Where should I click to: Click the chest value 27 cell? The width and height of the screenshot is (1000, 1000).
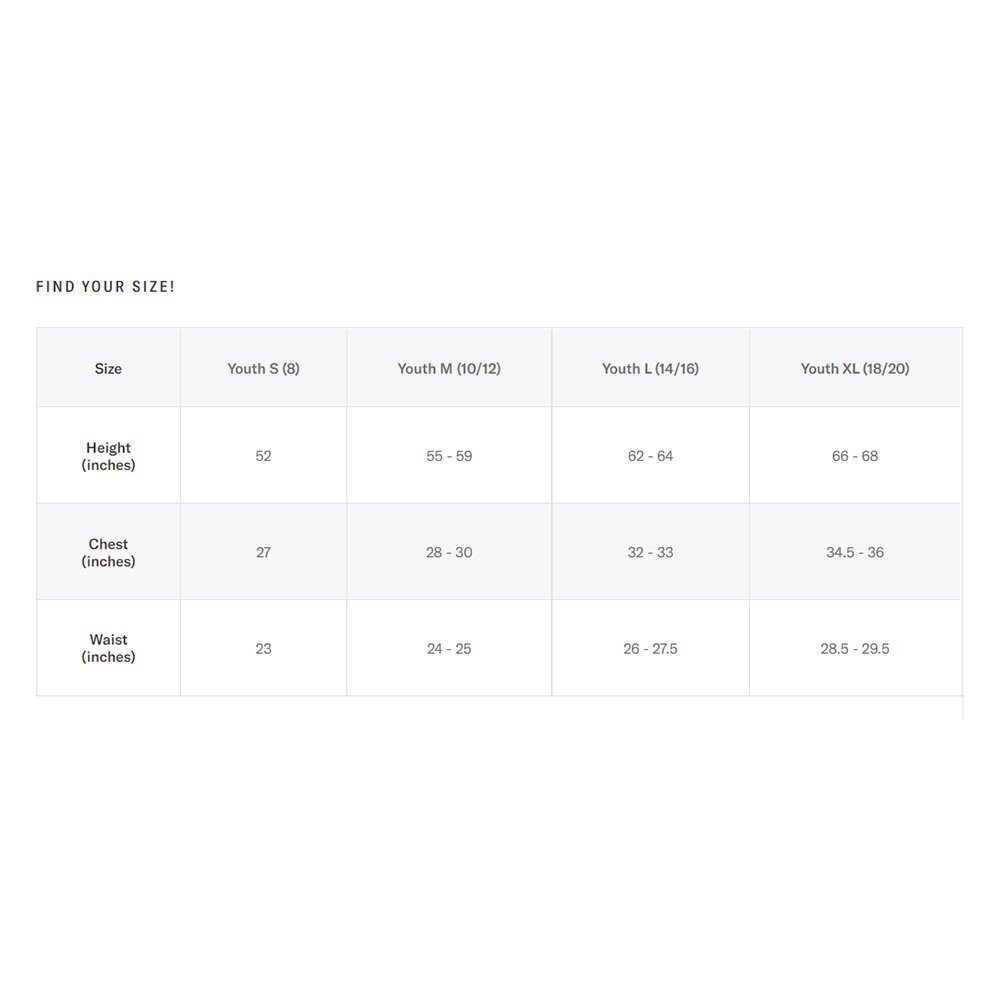click(263, 552)
